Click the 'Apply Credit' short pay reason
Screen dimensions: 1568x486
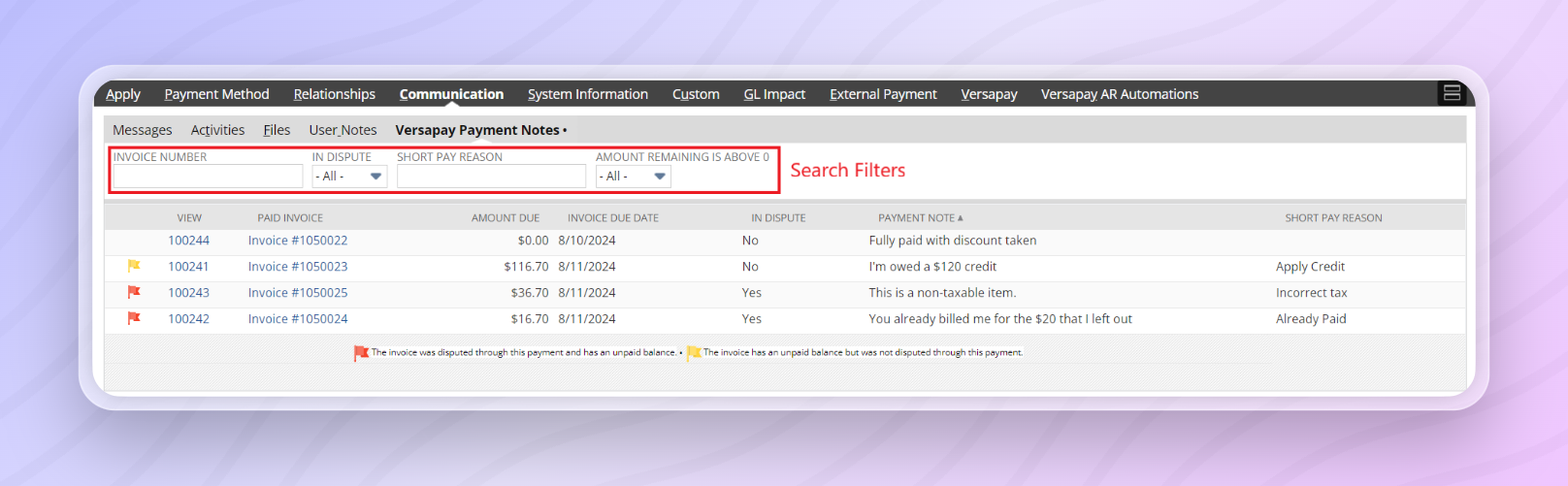point(1310,266)
